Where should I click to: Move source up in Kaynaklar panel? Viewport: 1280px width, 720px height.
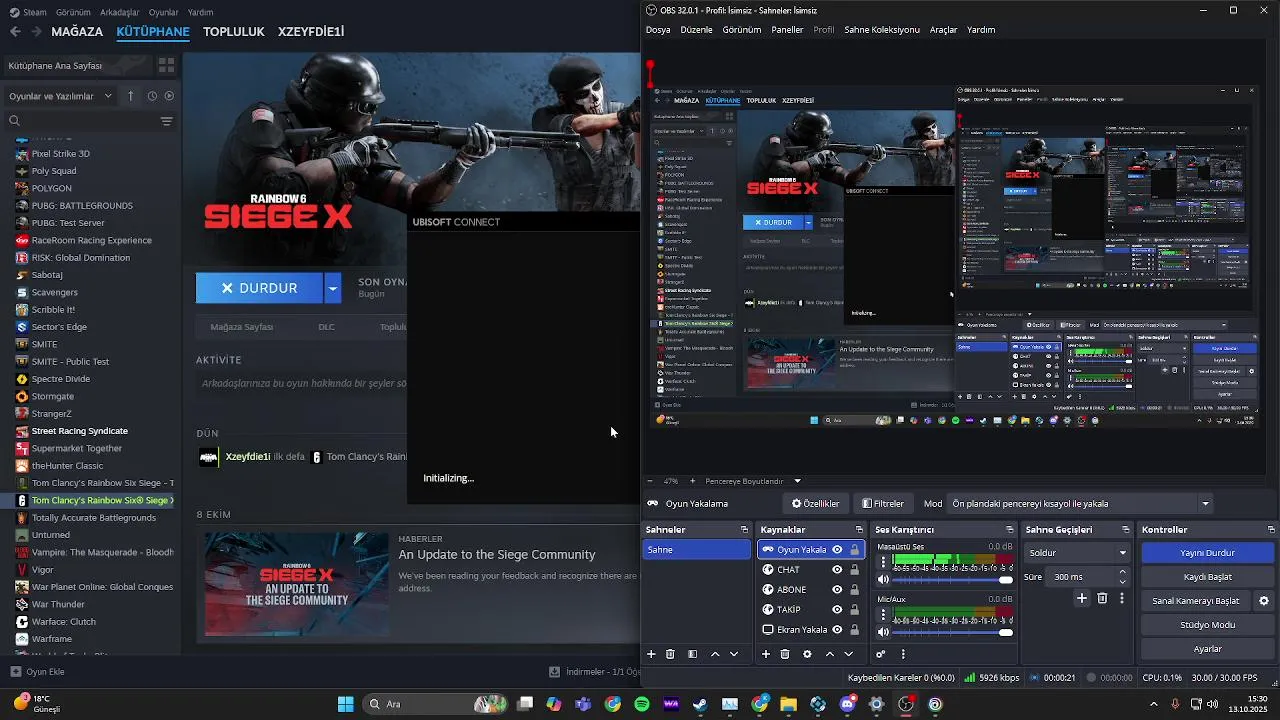830,654
